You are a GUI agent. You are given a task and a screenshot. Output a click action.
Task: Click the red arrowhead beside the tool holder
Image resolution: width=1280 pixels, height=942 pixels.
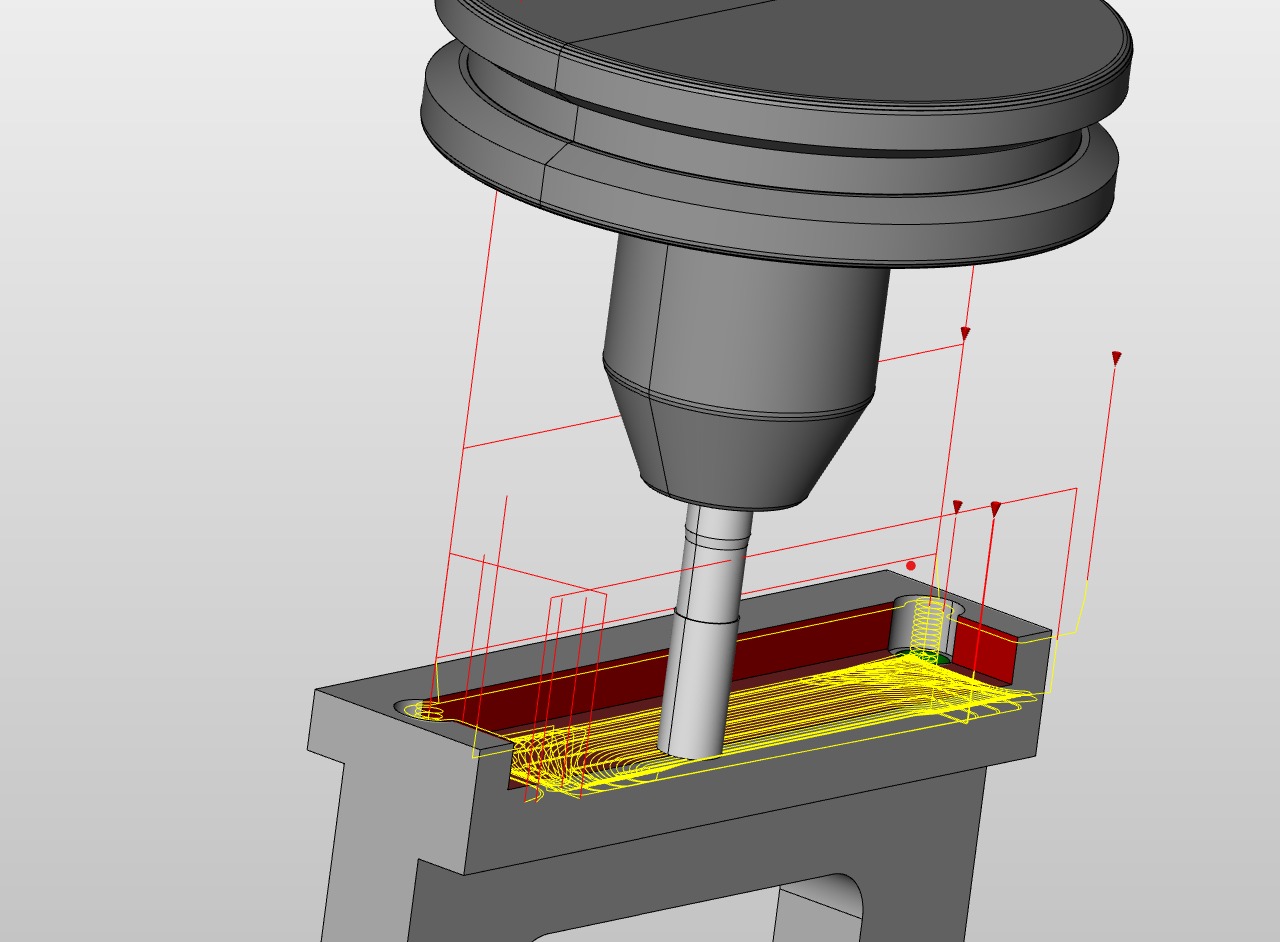pos(965,333)
